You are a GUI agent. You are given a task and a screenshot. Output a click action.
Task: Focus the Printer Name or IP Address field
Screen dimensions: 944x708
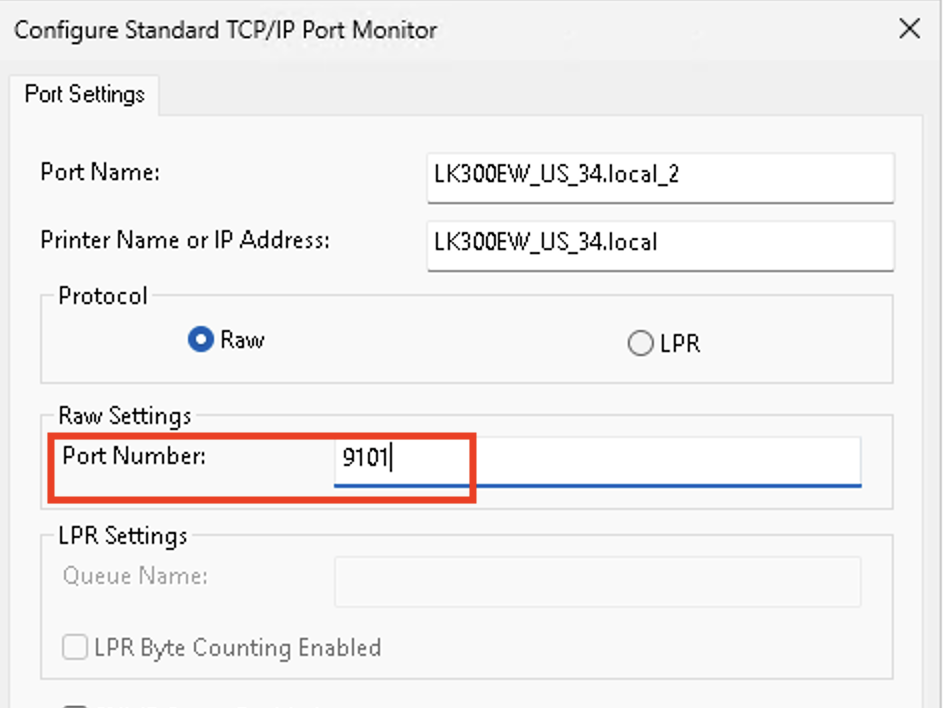659,243
